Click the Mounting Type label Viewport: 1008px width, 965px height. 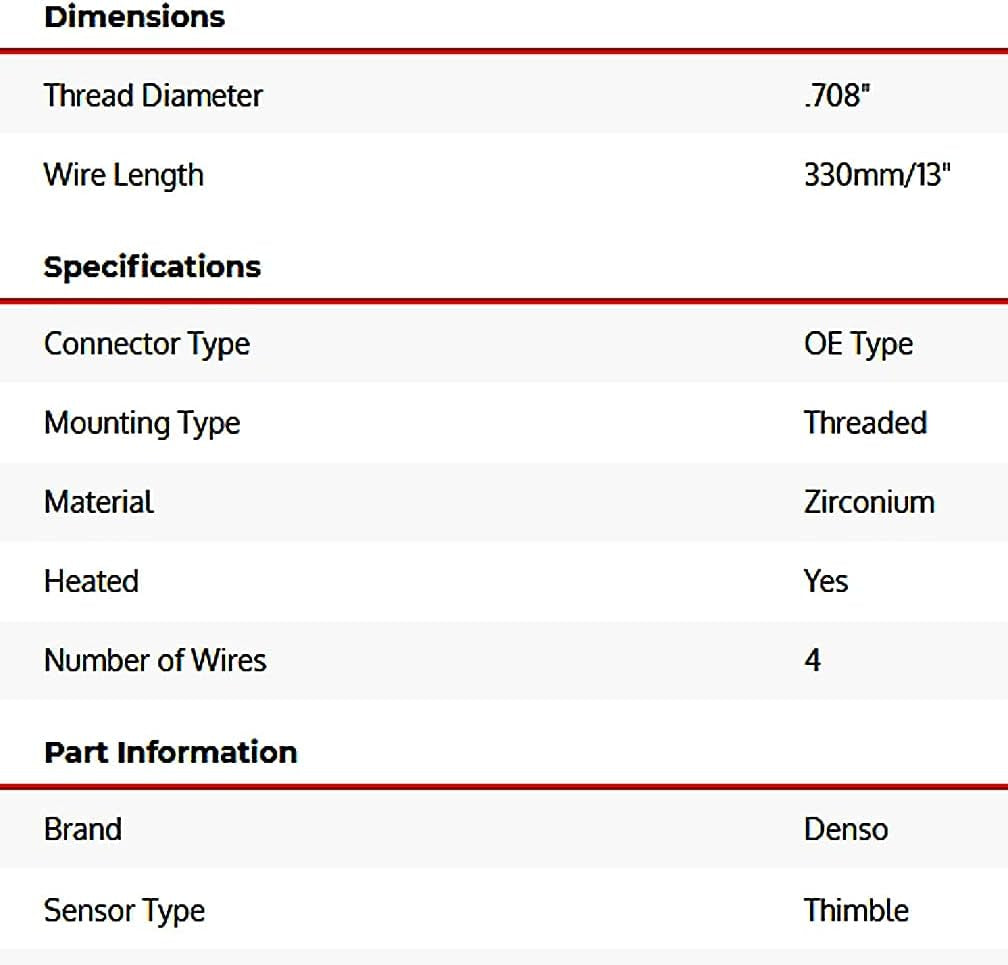pyautogui.click(x=142, y=423)
